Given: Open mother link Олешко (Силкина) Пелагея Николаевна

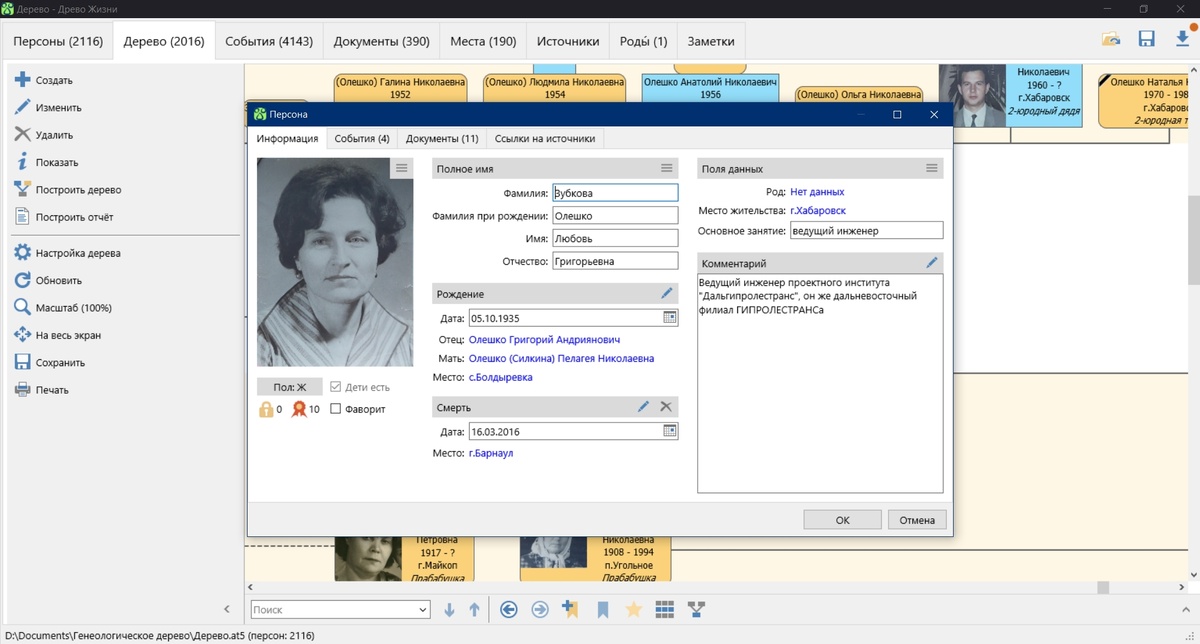Looking at the screenshot, I should (x=562, y=358).
